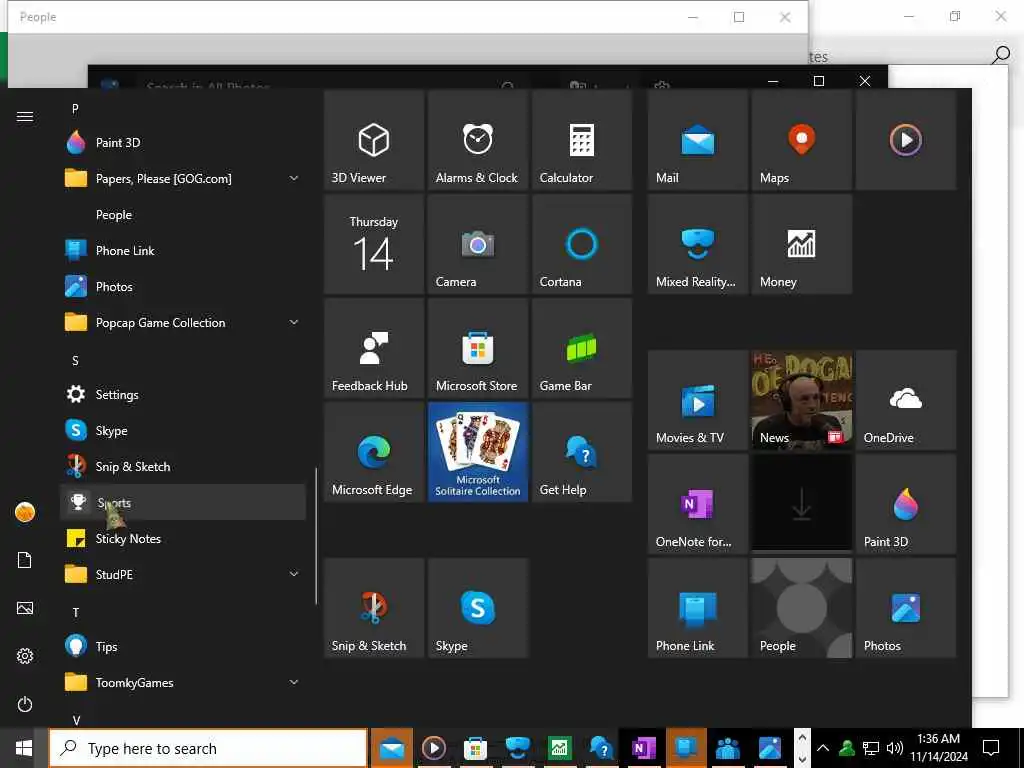Open the Game Bar tile

[581, 348]
